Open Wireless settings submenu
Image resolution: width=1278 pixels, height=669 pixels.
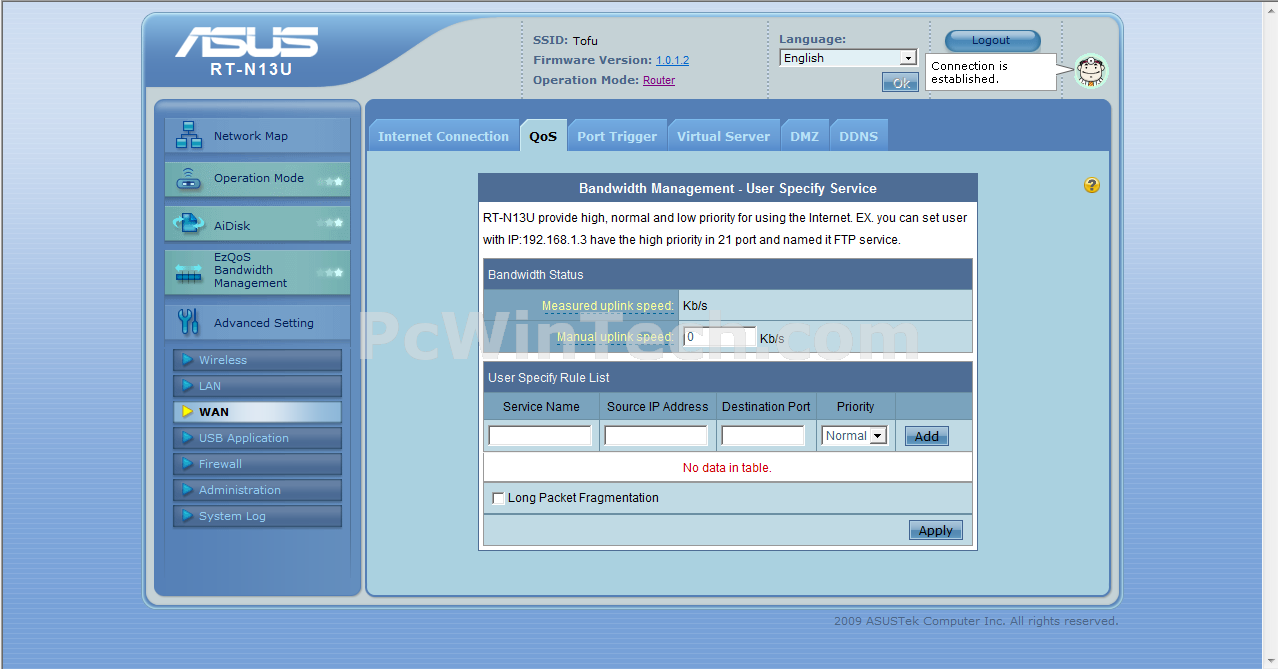point(257,360)
